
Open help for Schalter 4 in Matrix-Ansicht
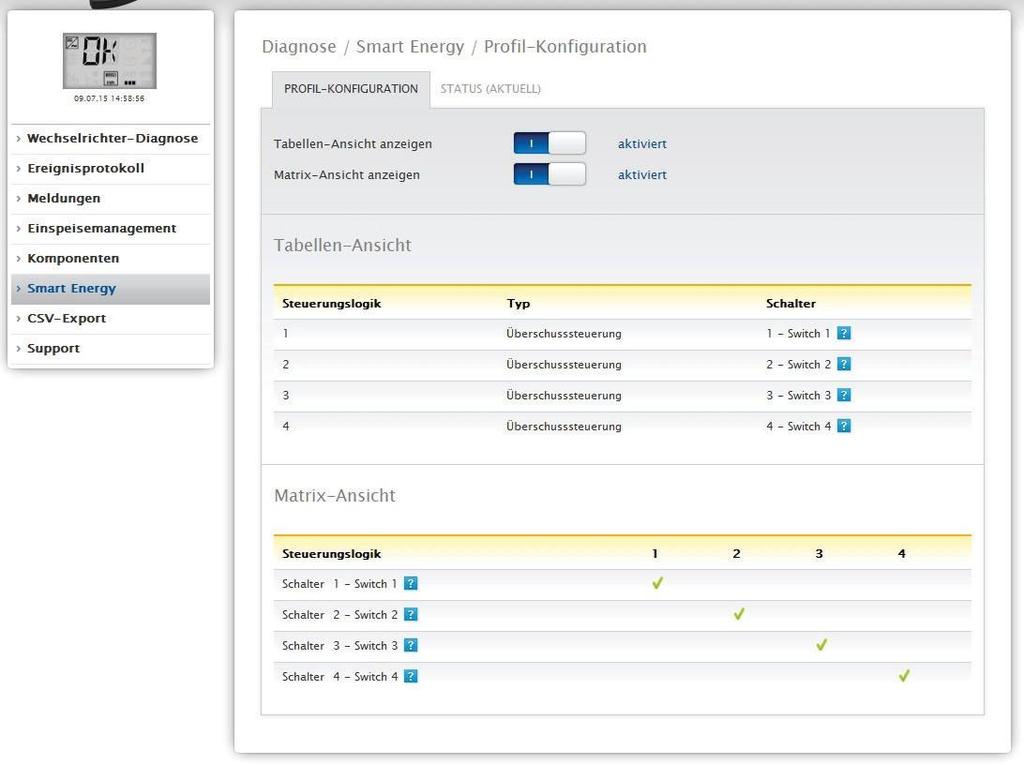pos(410,676)
